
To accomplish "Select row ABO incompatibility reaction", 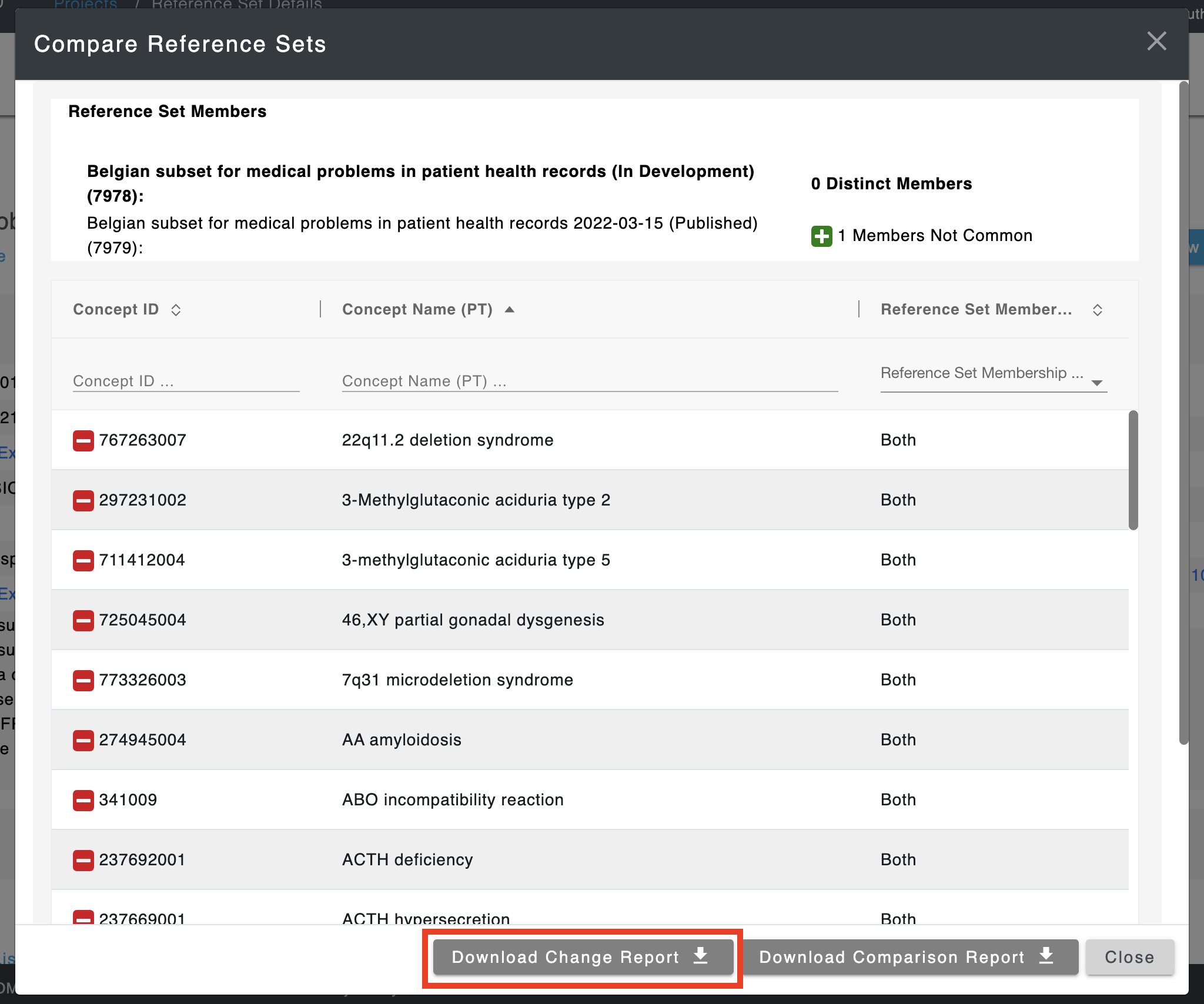I will point(590,800).
